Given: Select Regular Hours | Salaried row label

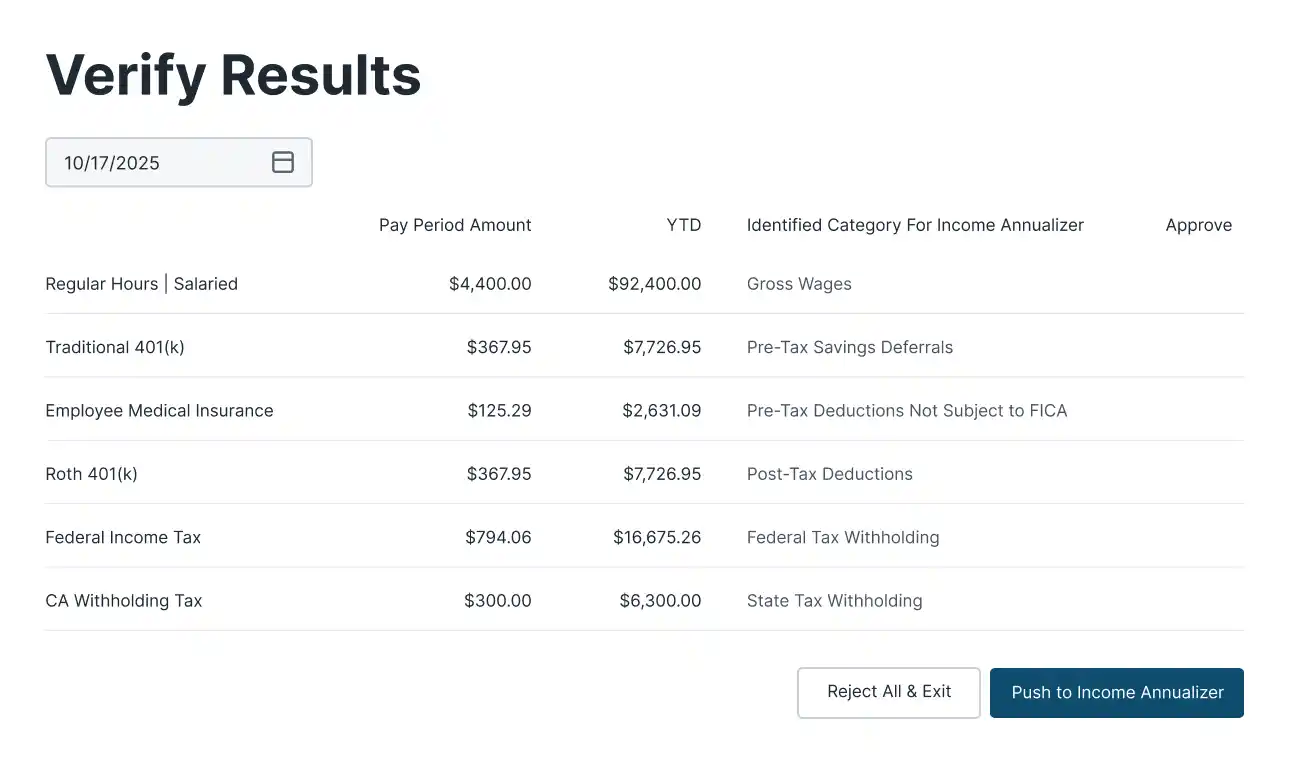Looking at the screenshot, I should (142, 284).
